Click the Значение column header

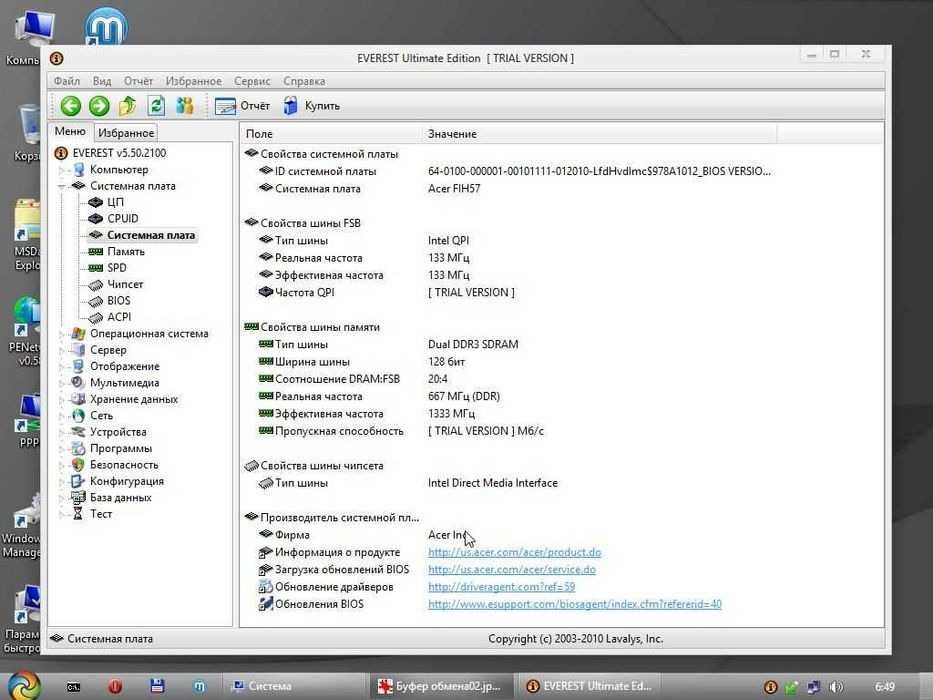click(599, 134)
